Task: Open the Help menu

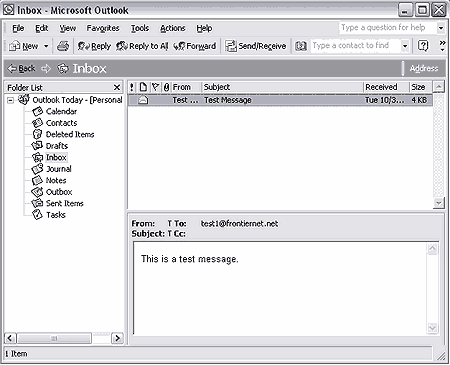Action: (204, 28)
